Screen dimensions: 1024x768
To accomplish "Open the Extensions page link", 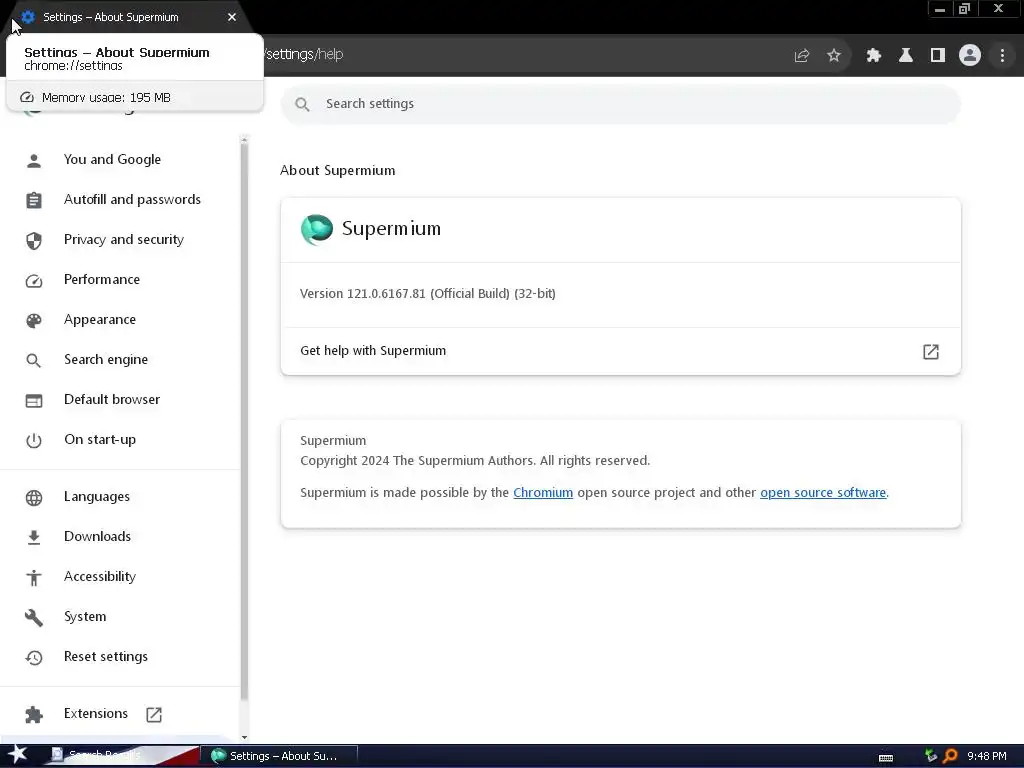I will click(x=121, y=714).
